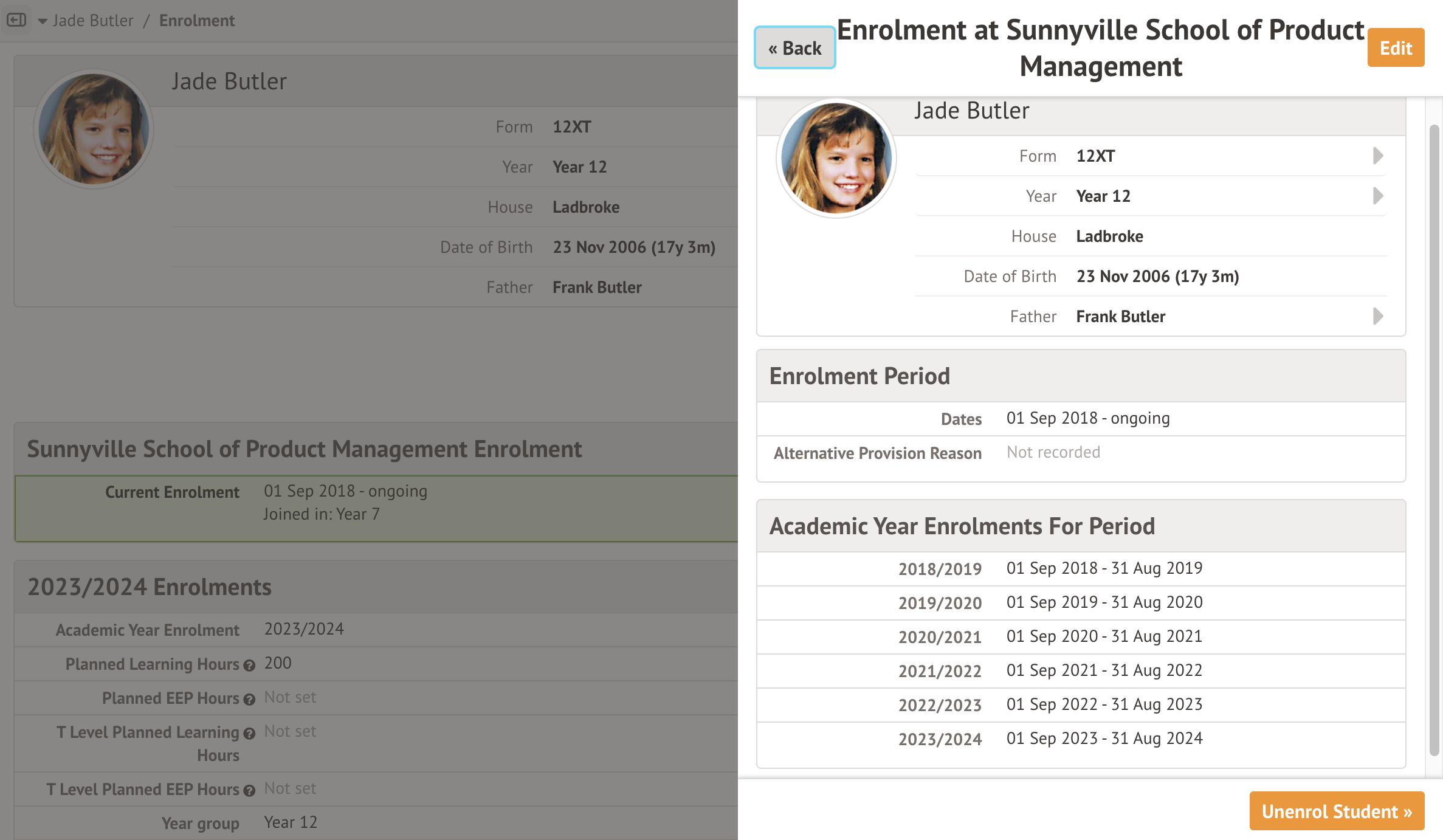Expand the Form 12XT row arrow
Screen dimensions: 1443x840
1377,156
